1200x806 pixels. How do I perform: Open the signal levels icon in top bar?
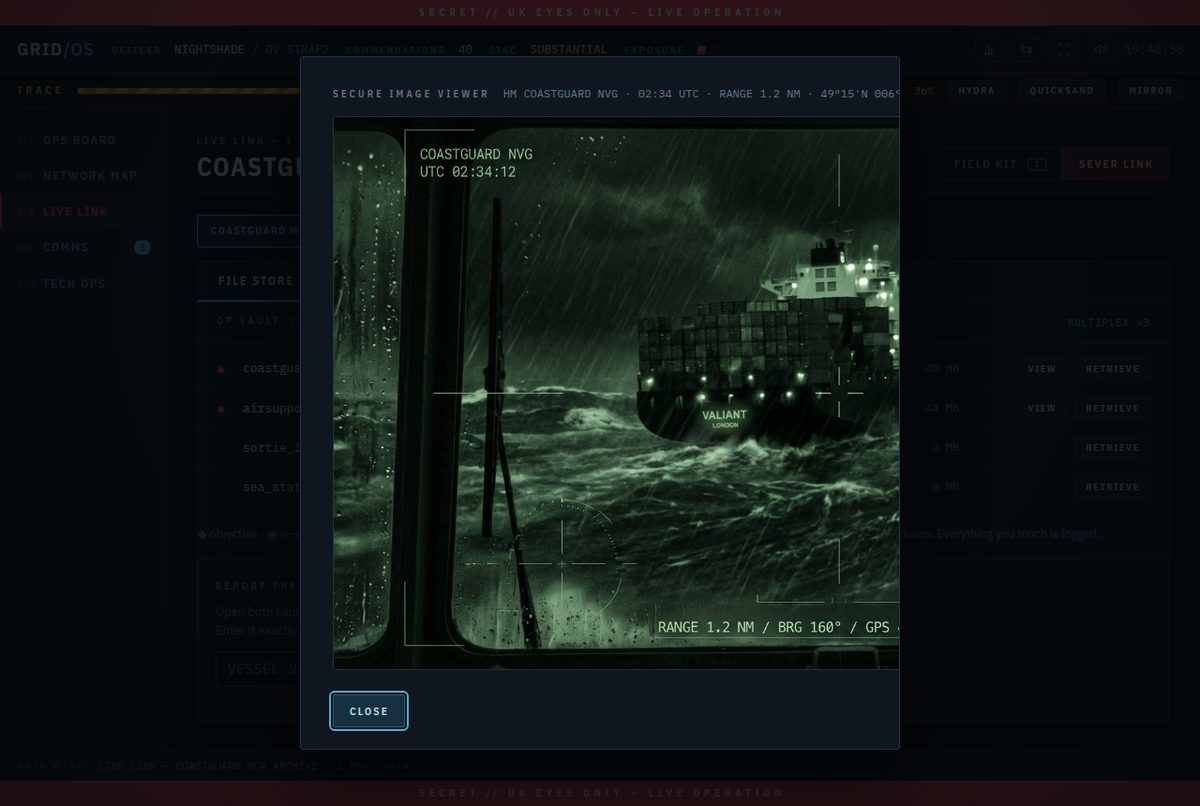pyautogui.click(x=989, y=50)
